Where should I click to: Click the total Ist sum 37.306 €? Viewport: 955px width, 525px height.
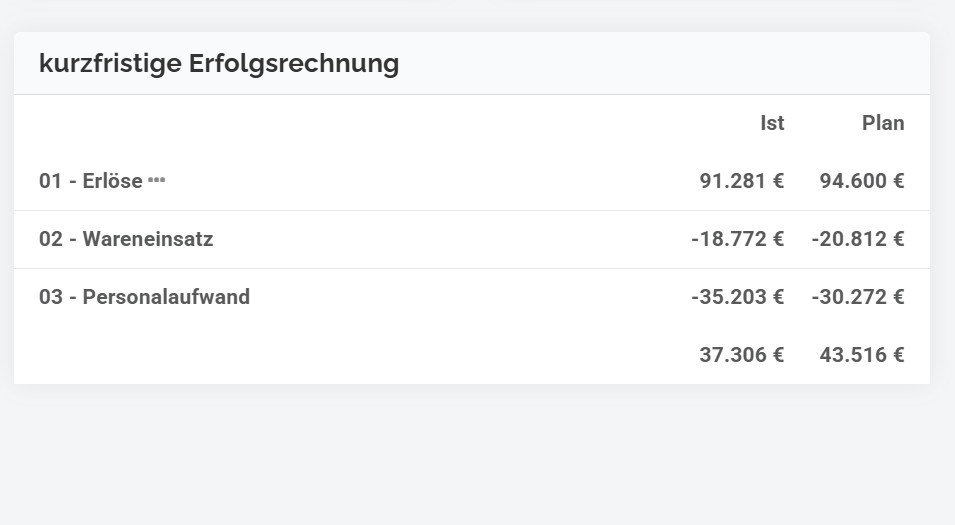741,354
